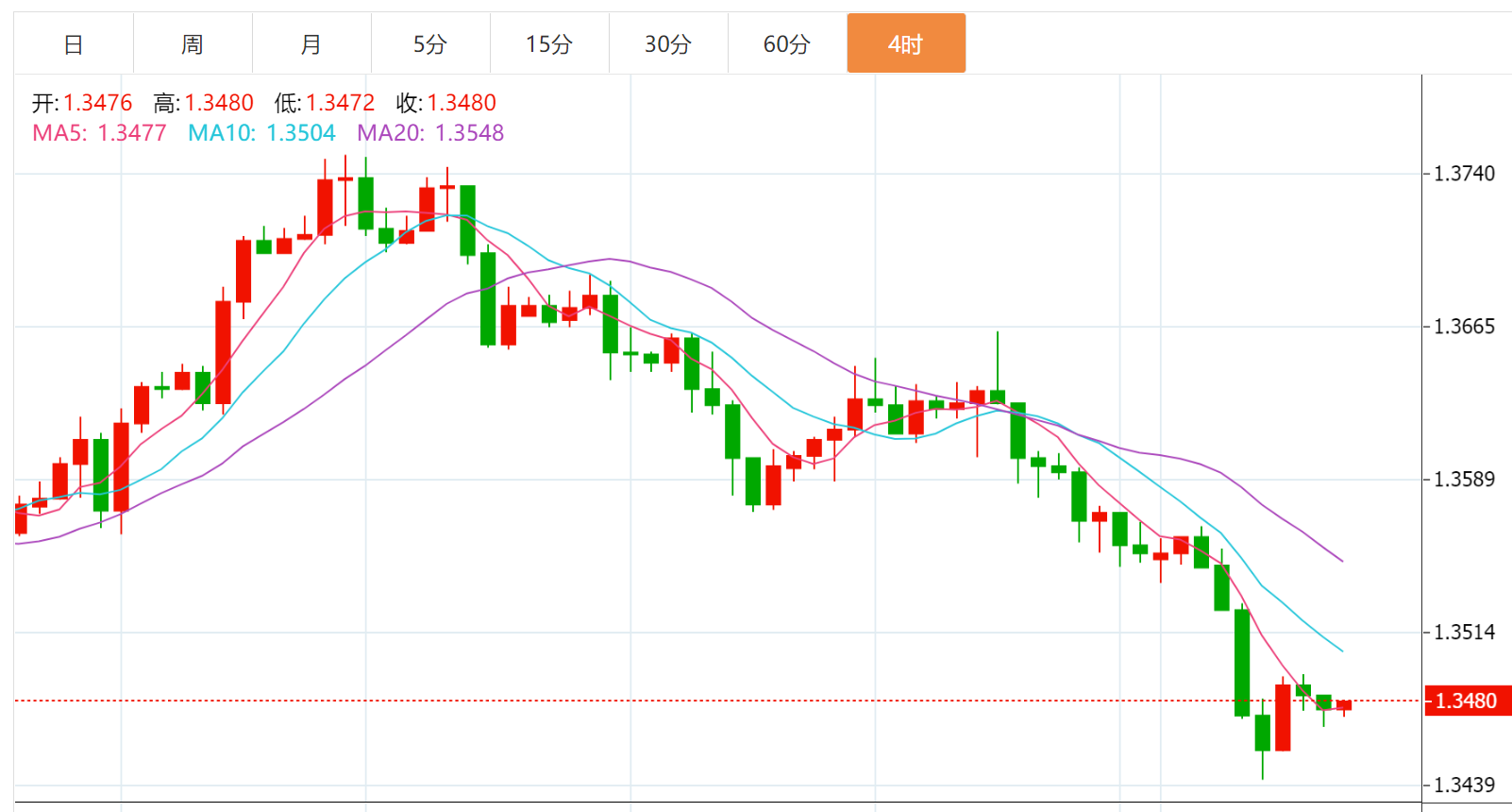The width and height of the screenshot is (1512, 812).
Task: Click the red 1.3480 current price tag
Action: pyautogui.click(x=1467, y=701)
